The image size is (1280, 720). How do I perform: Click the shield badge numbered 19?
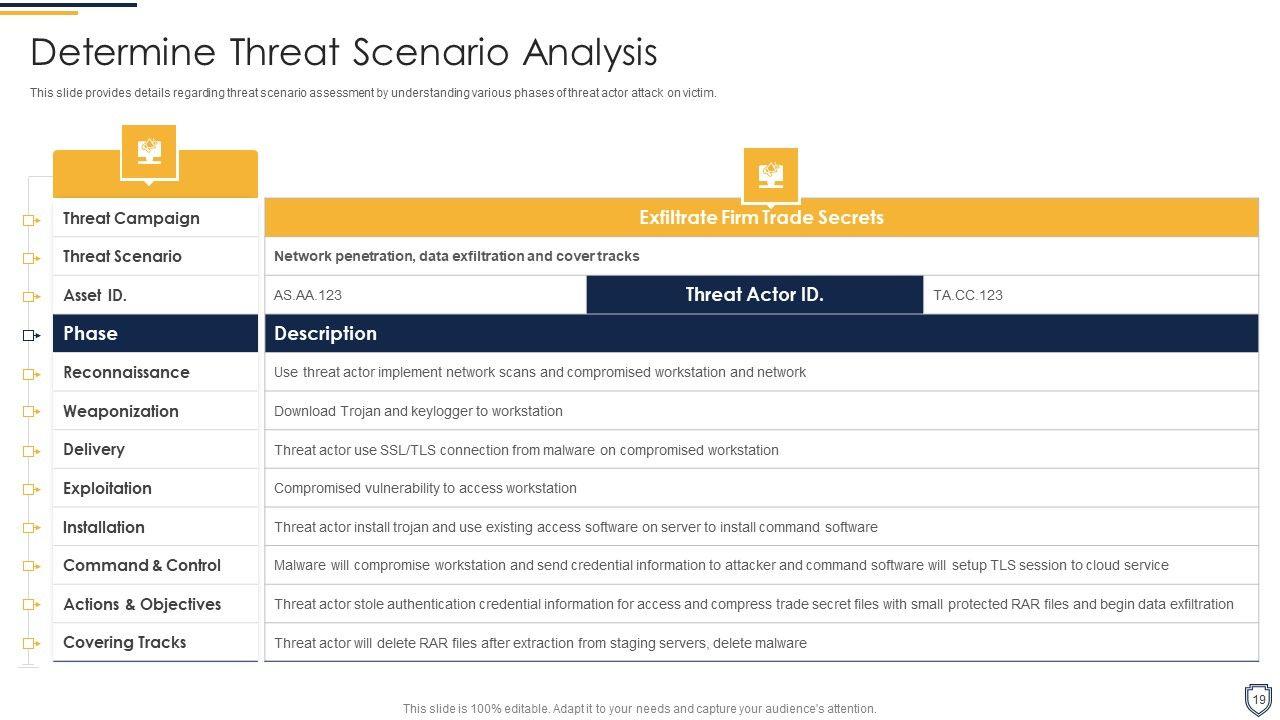pyautogui.click(x=1258, y=699)
